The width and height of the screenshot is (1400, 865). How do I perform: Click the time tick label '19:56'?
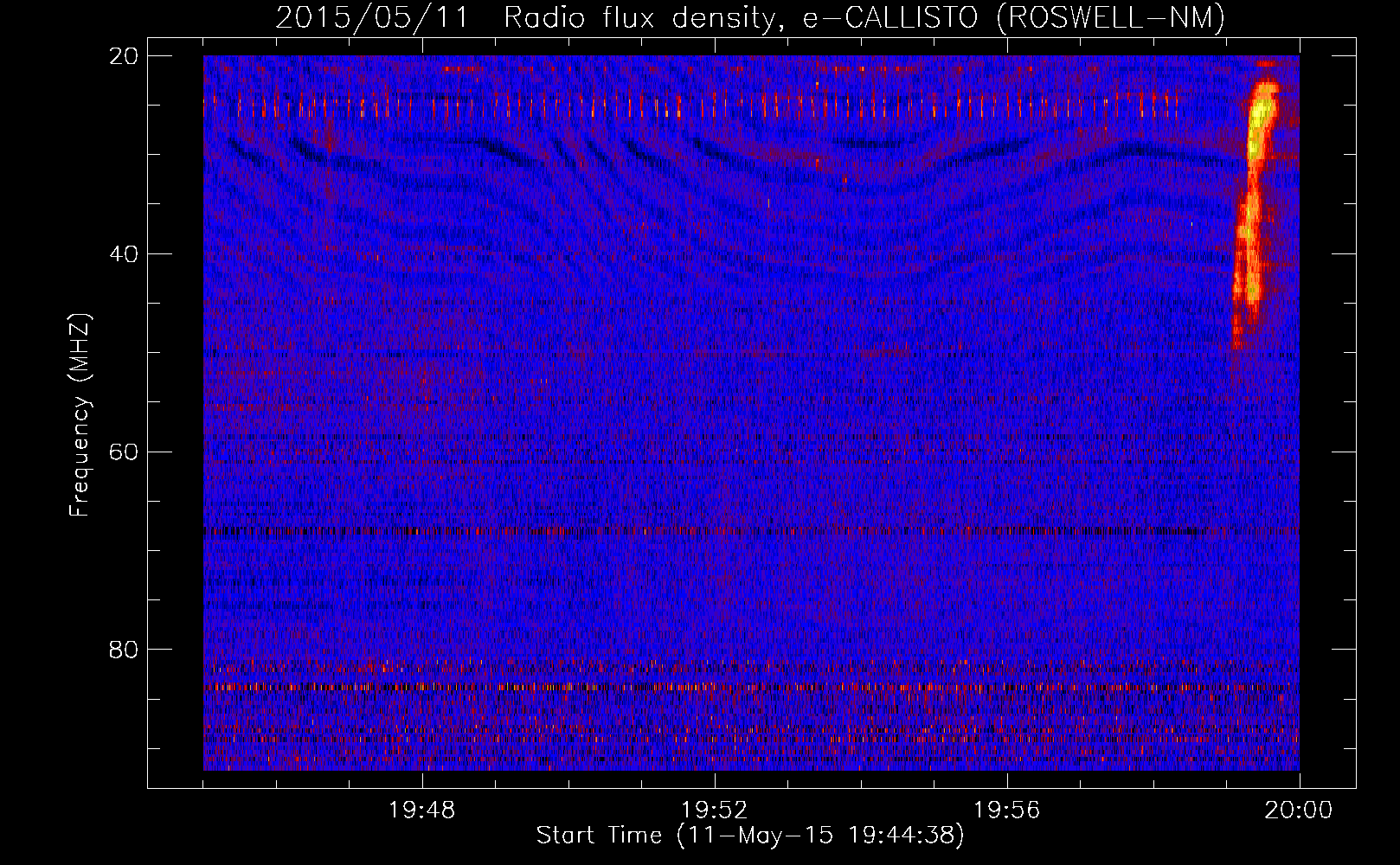1006,811
